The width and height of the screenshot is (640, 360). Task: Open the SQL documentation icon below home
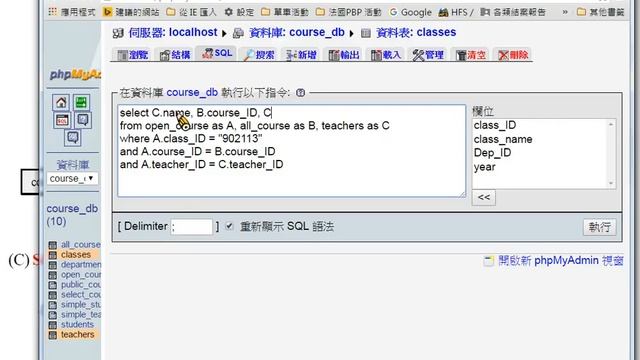[x=72, y=138]
